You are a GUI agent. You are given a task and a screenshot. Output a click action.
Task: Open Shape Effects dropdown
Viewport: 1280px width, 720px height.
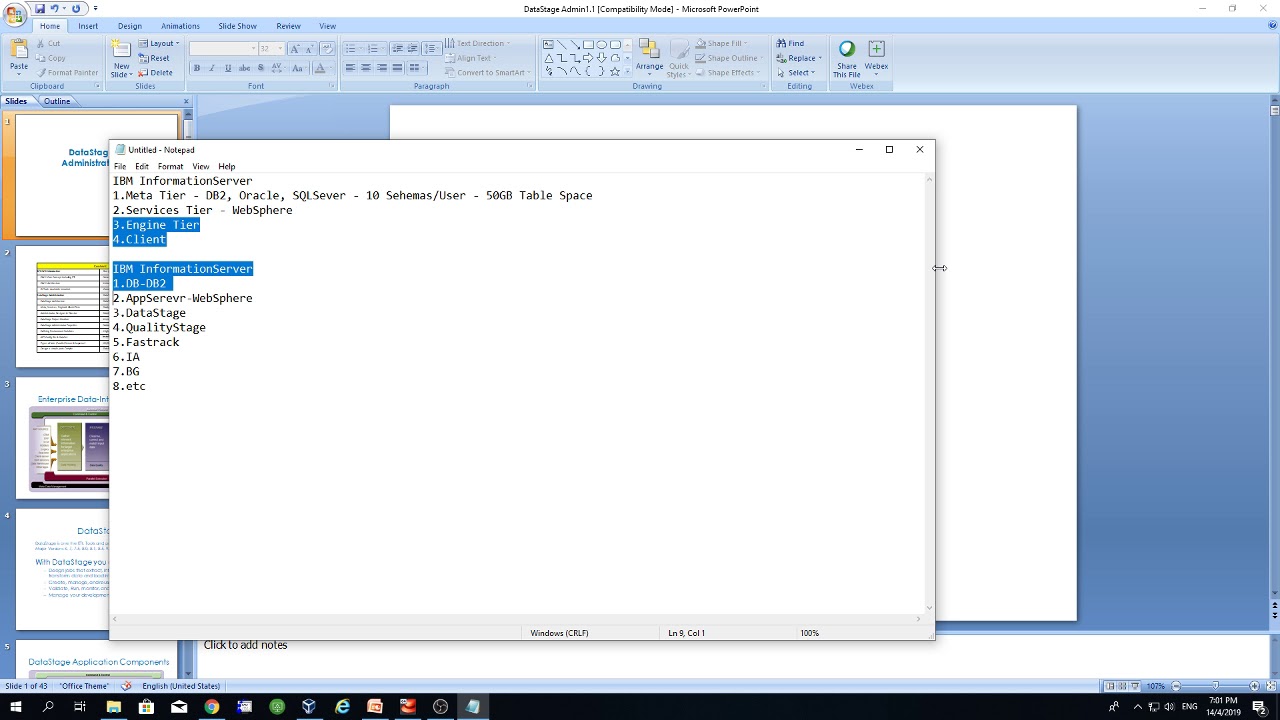(x=727, y=73)
